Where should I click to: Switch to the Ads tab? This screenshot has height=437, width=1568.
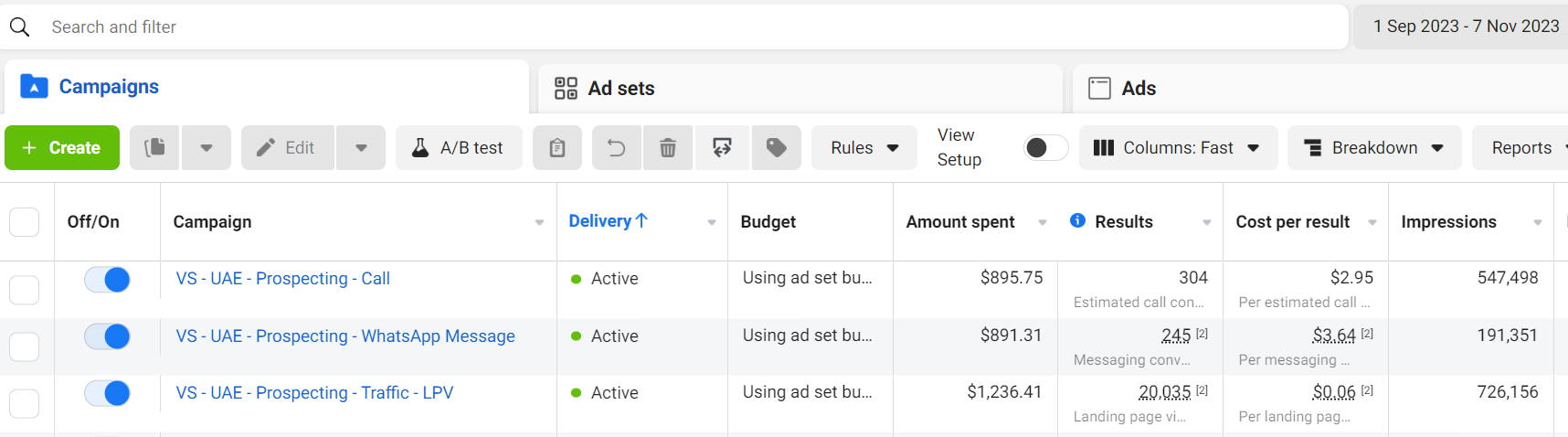(x=1123, y=89)
